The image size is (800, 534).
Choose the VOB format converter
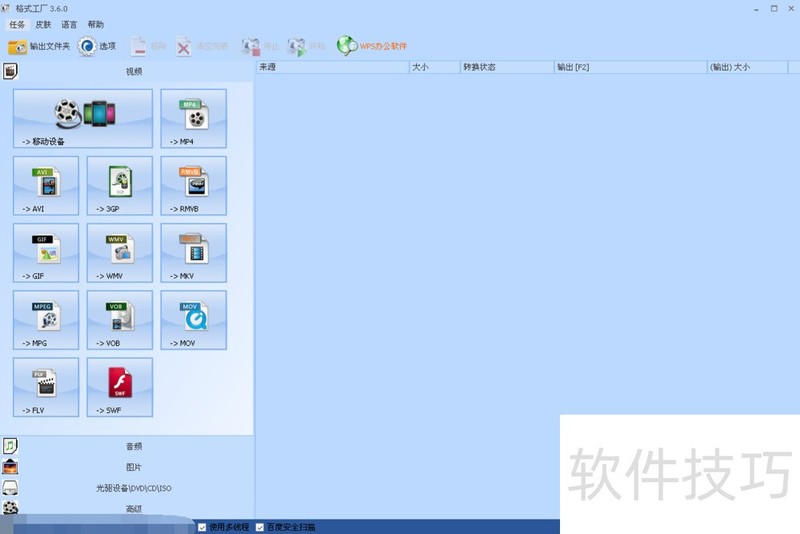coord(120,319)
